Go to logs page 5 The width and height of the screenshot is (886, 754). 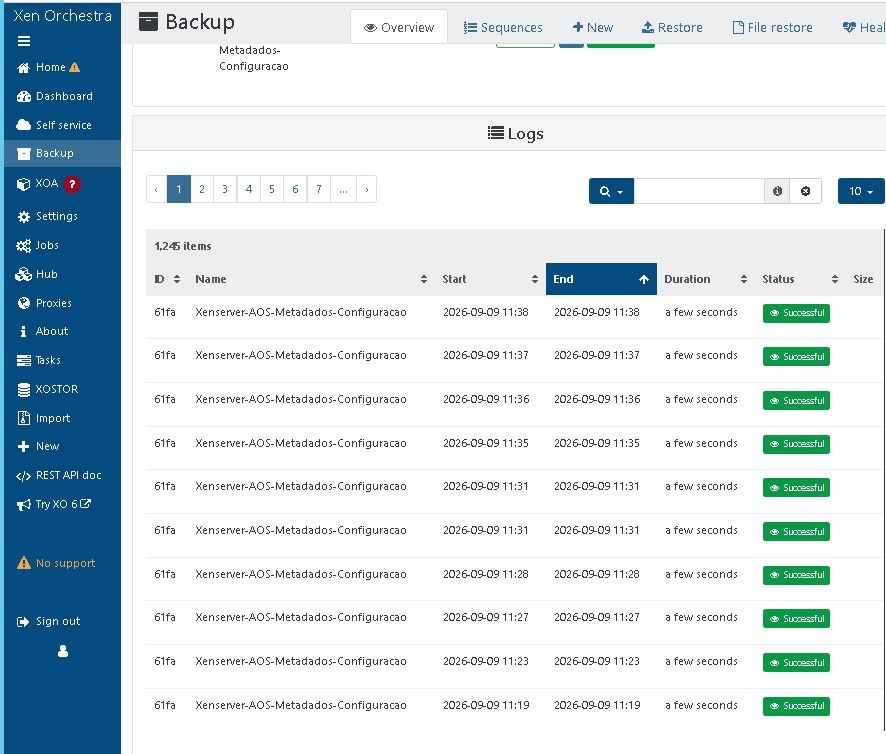[x=272, y=189]
